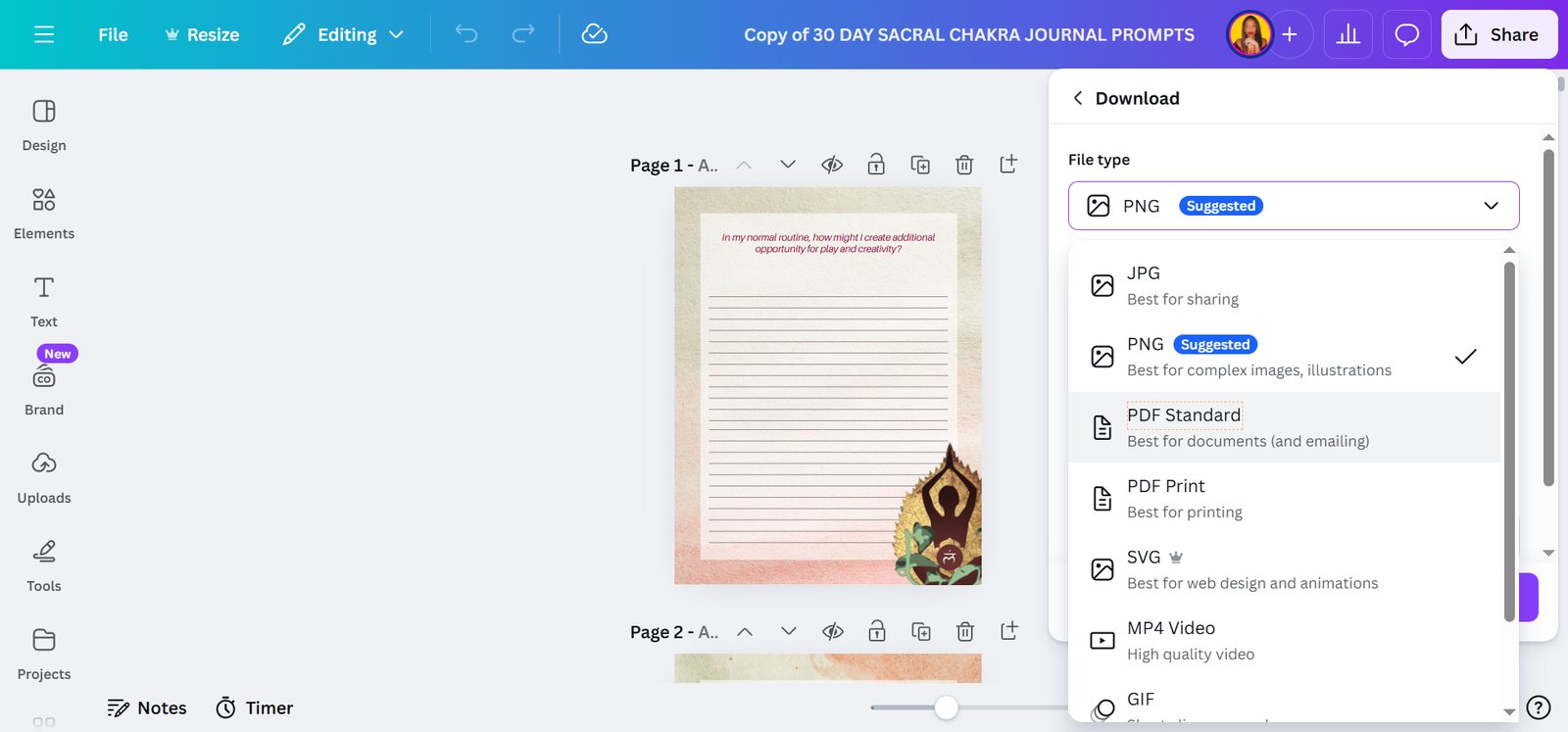Go back from the Download panel
The height and width of the screenshot is (732, 1568).
coord(1078,98)
